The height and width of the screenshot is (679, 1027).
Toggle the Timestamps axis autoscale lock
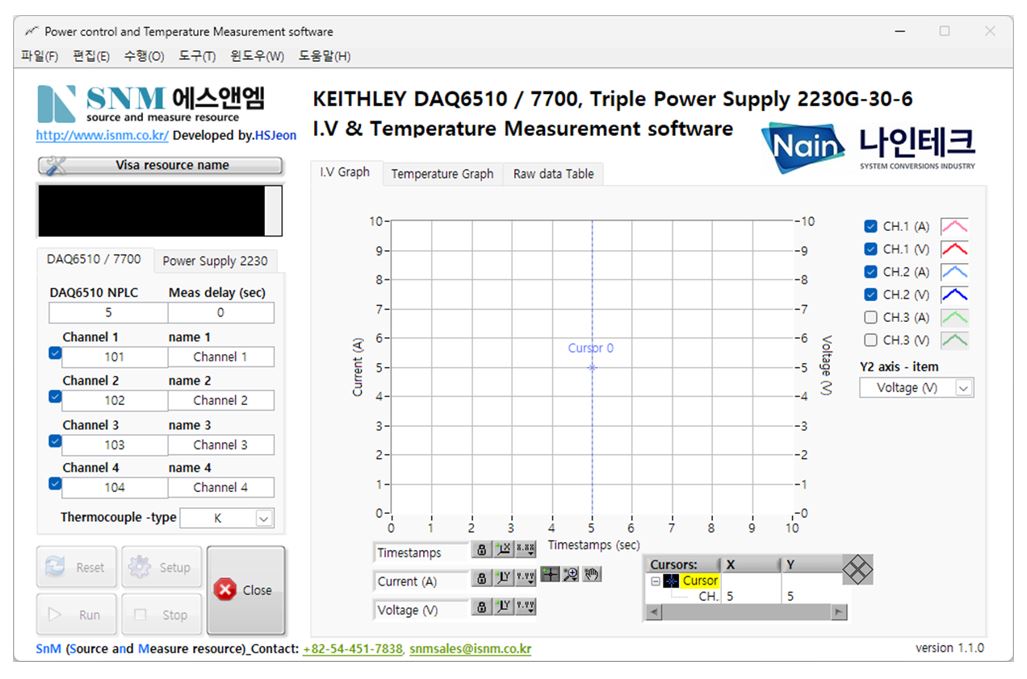pyautogui.click(x=481, y=551)
